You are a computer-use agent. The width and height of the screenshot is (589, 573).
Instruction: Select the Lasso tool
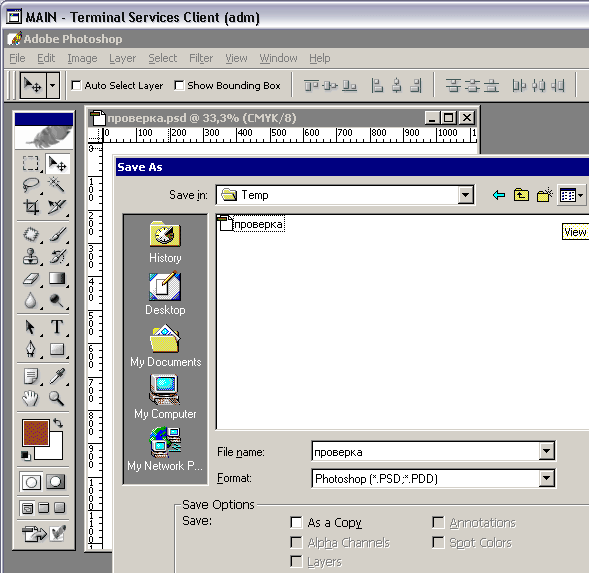click(x=31, y=185)
